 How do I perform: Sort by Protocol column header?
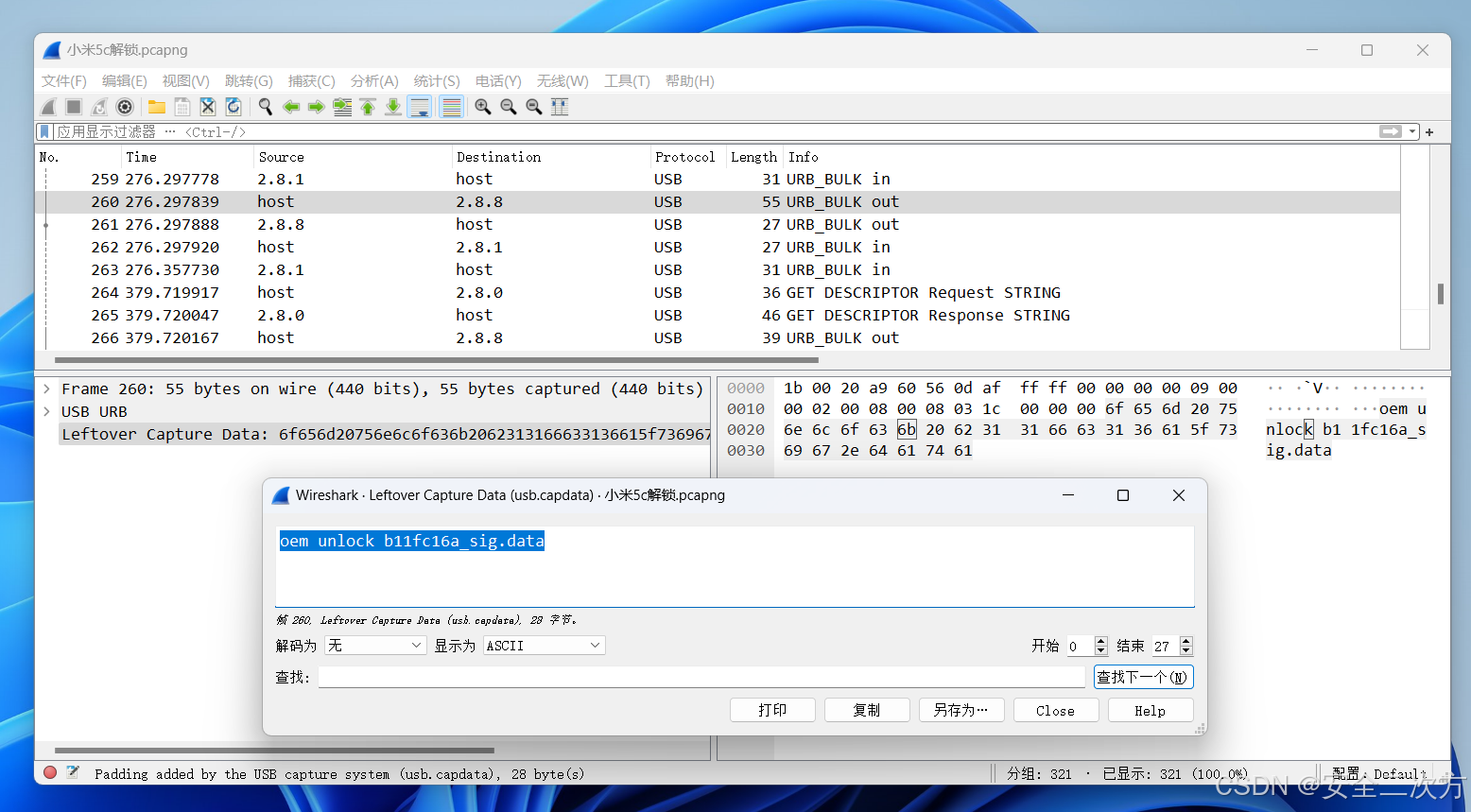point(685,157)
